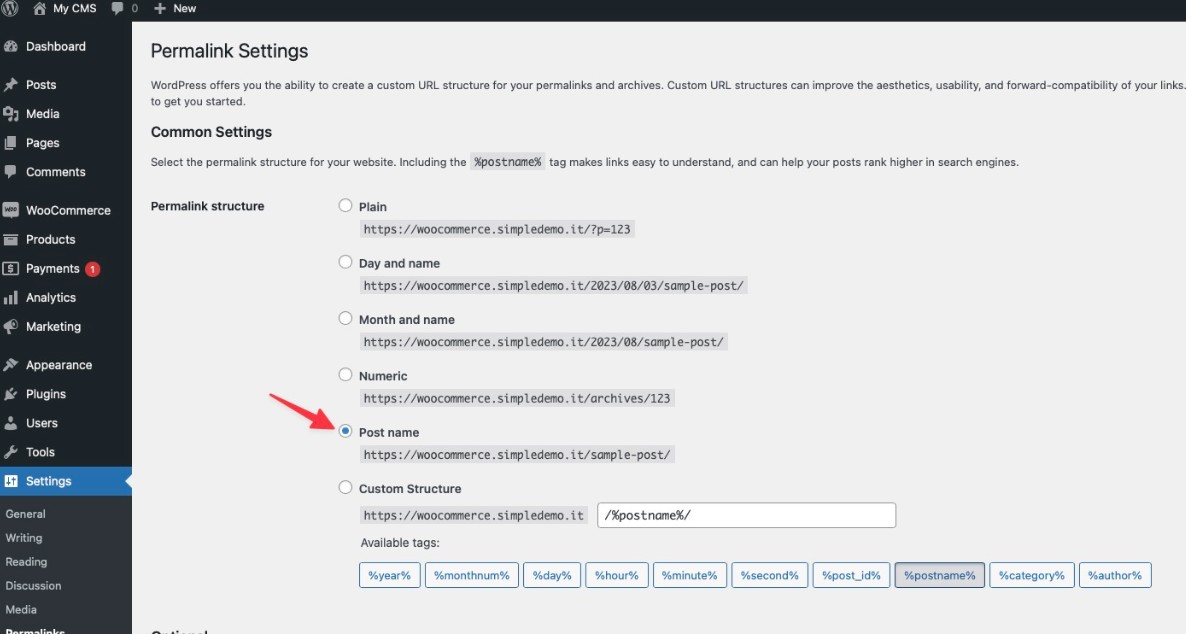Go to Discussion settings submenu
Viewport: 1186px width, 634px height.
pyautogui.click(x=33, y=586)
